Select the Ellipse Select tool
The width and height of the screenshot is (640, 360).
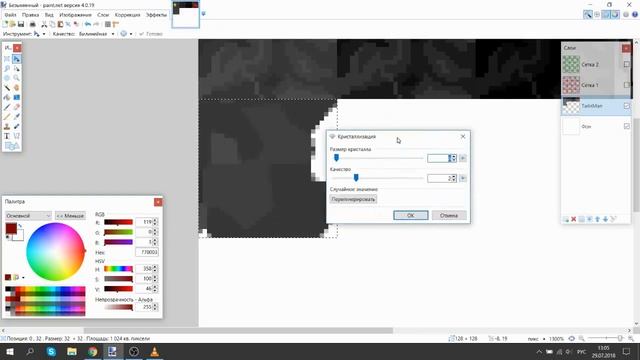(x=7, y=78)
